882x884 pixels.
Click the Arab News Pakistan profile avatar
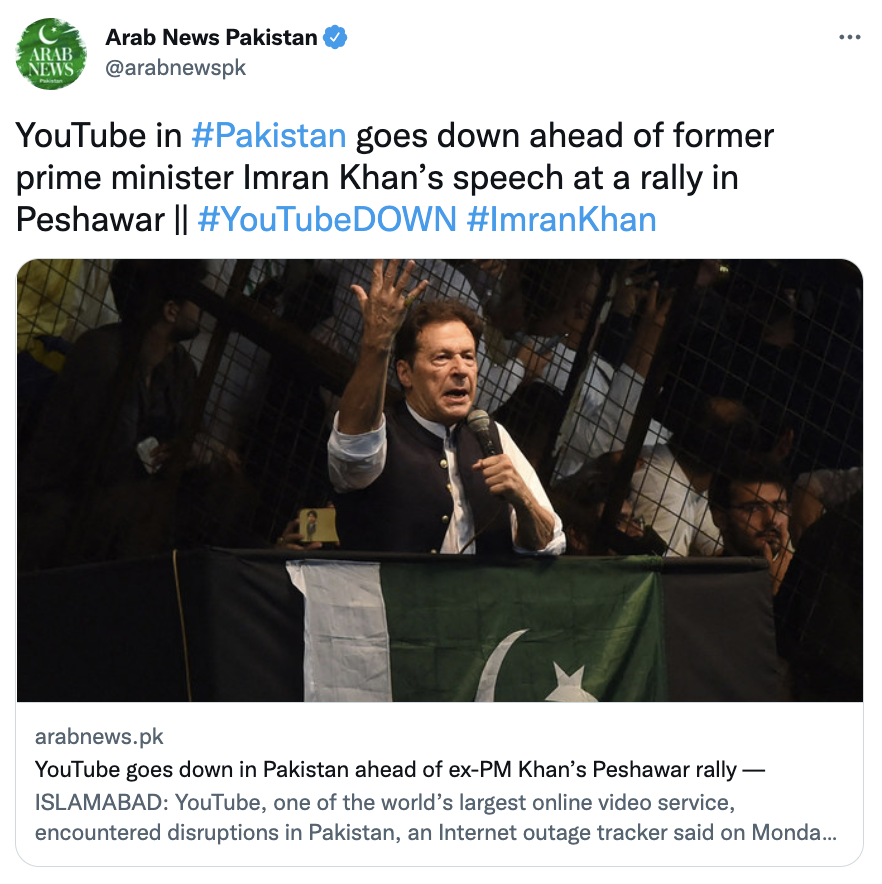[x=51, y=54]
